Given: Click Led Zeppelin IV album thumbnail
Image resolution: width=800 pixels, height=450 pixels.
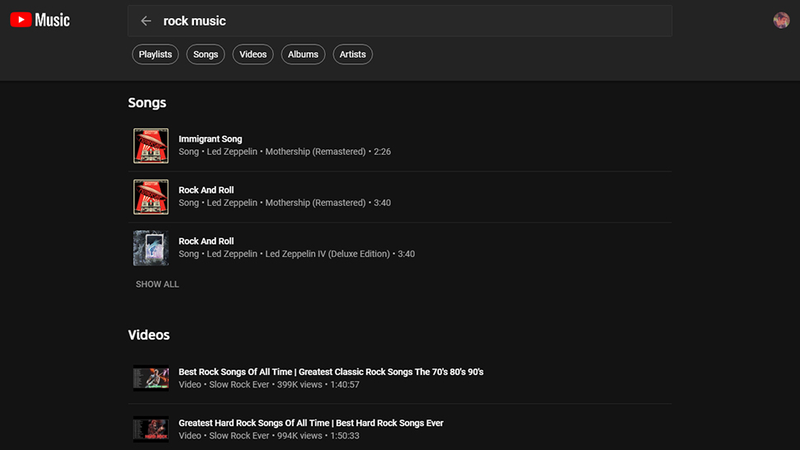Looking at the screenshot, I should point(151,248).
